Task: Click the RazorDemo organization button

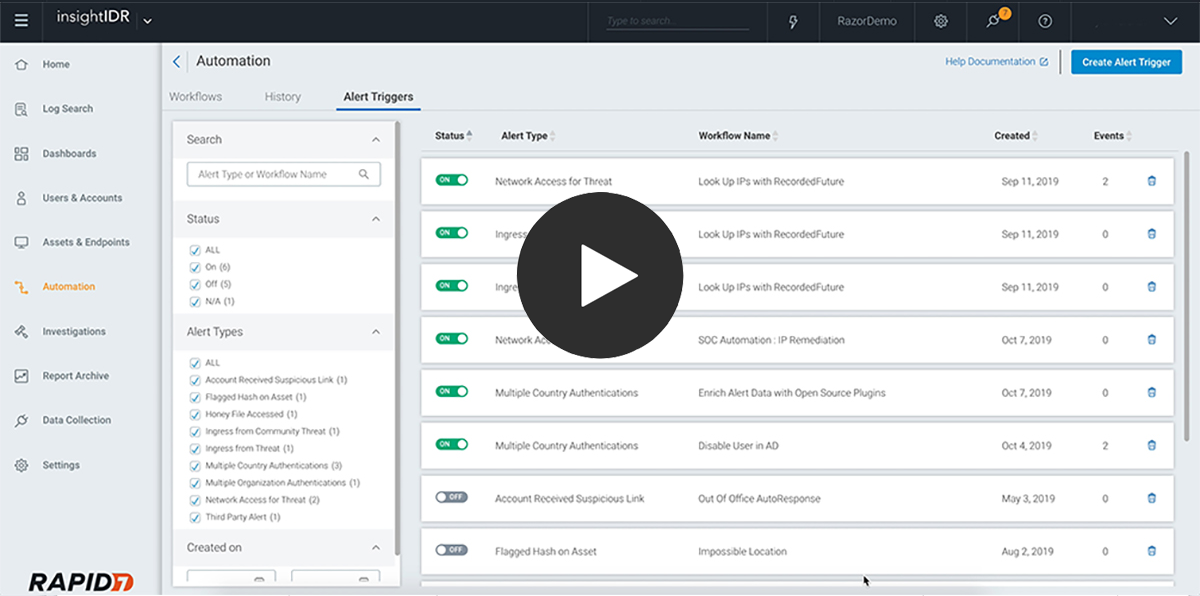Action: pos(866,21)
